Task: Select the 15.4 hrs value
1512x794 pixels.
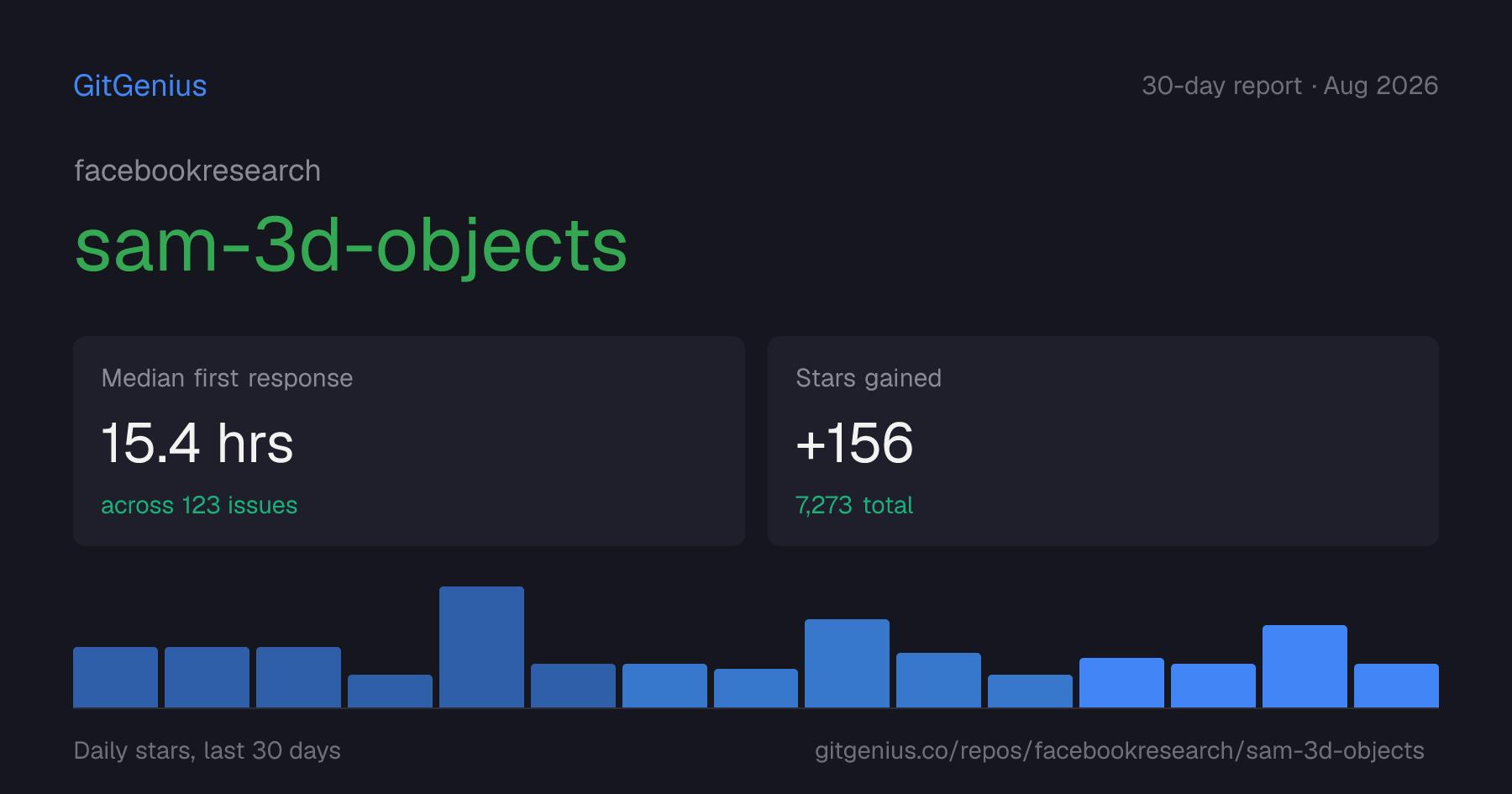Action: point(197,443)
